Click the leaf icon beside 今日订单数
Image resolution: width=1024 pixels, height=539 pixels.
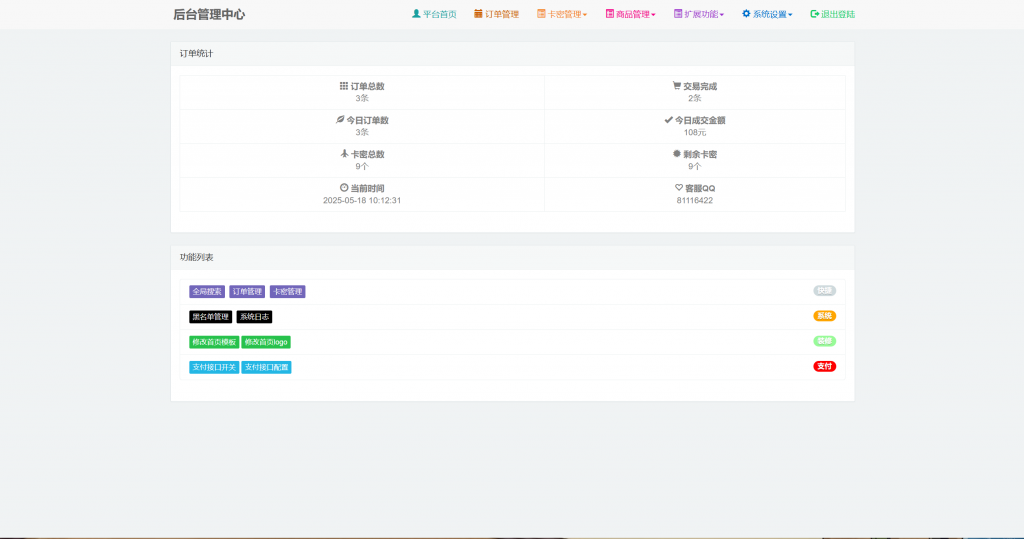340,120
